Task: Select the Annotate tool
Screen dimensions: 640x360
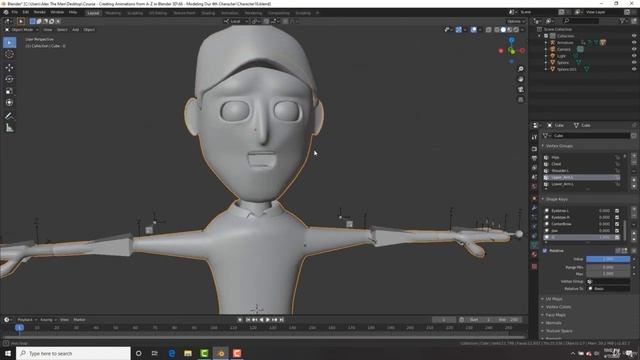Action: [x=9, y=116]
